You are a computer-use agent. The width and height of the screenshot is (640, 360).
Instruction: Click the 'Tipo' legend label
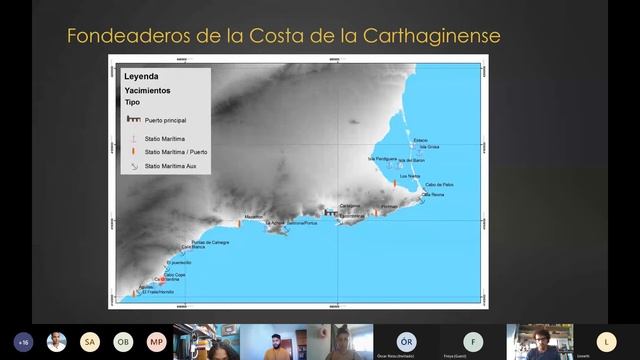click(x=132, y=102)
